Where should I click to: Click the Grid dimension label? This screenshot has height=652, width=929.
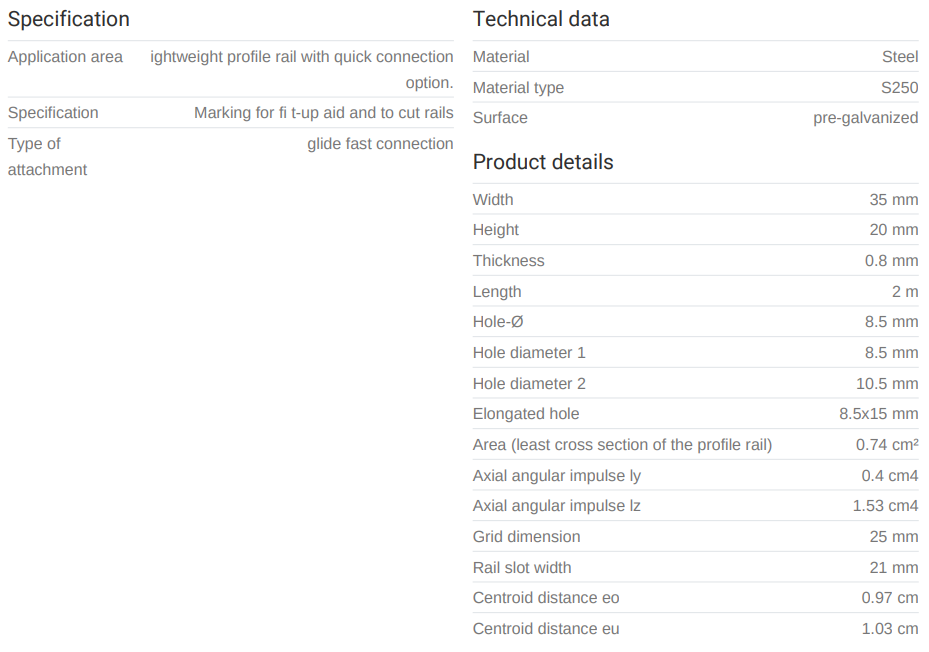(526, 537)
